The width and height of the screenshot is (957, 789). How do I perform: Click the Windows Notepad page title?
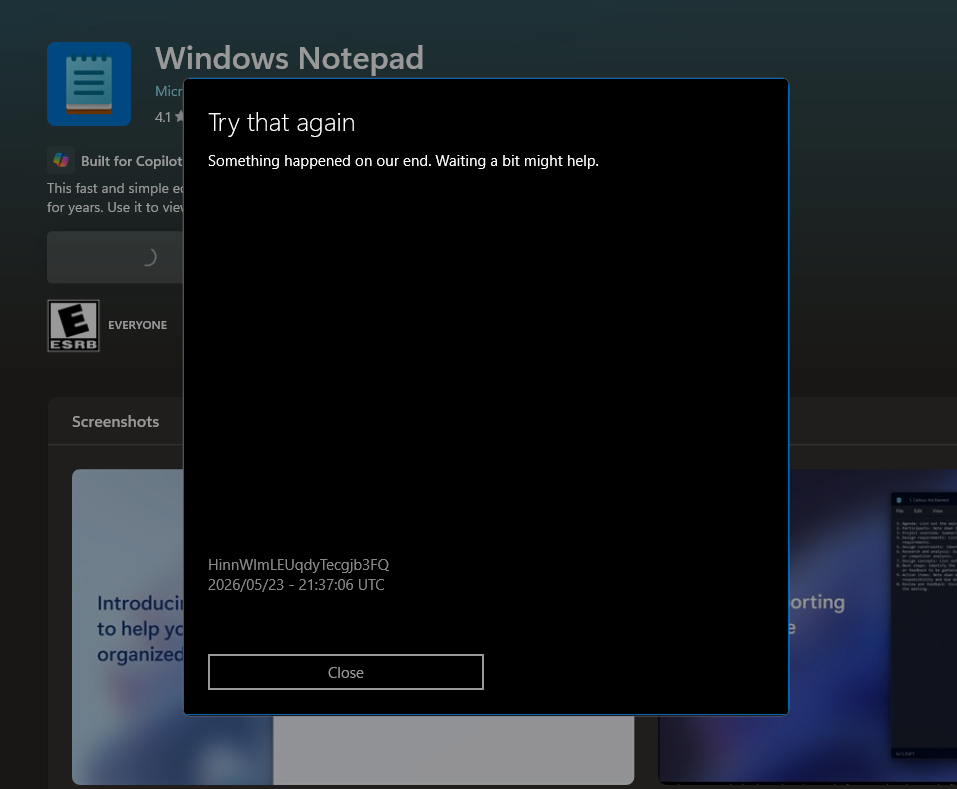(x=289, y=59)
